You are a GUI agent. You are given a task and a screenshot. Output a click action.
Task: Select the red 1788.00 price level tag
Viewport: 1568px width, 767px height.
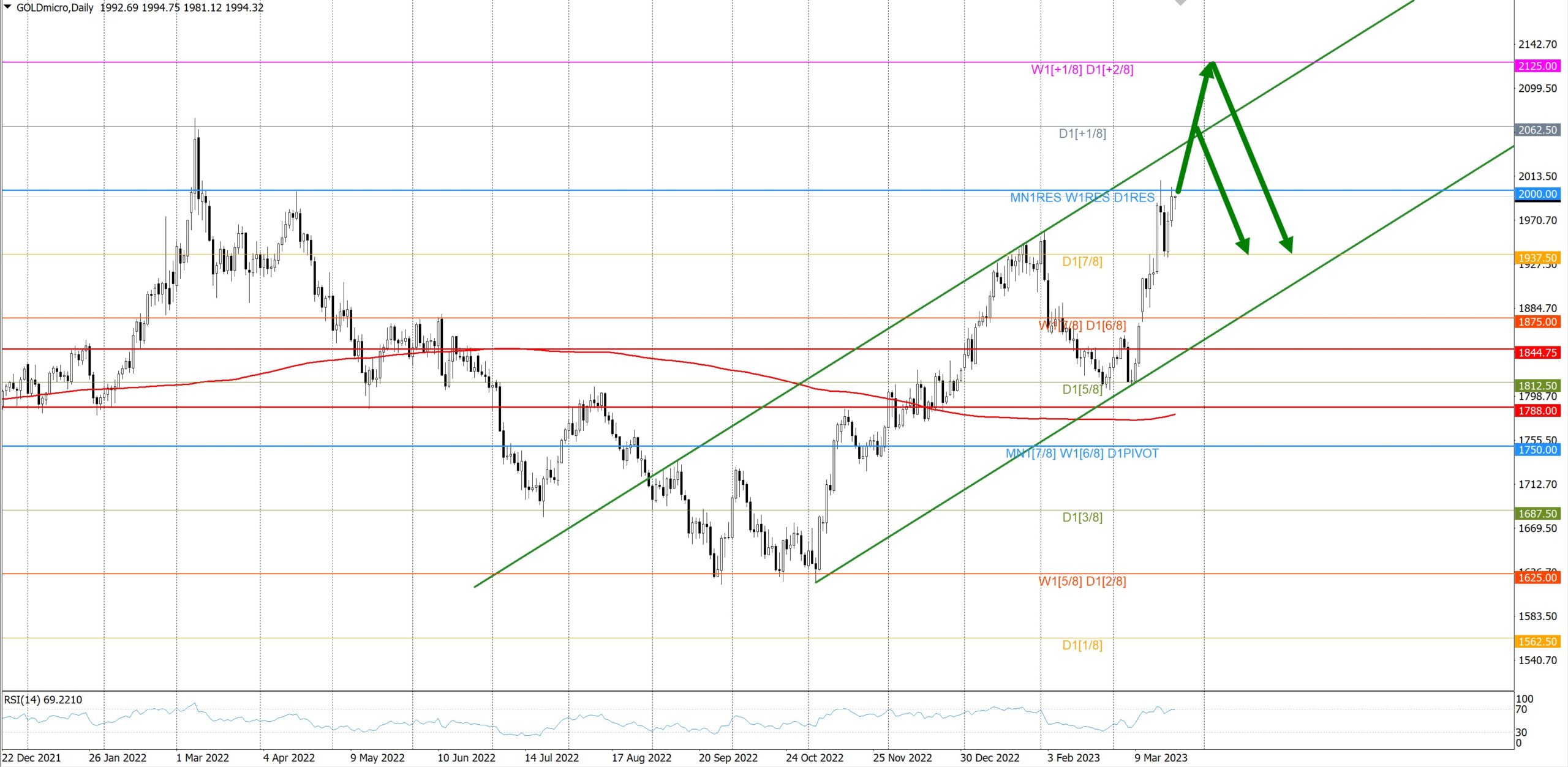point(1537,411)
